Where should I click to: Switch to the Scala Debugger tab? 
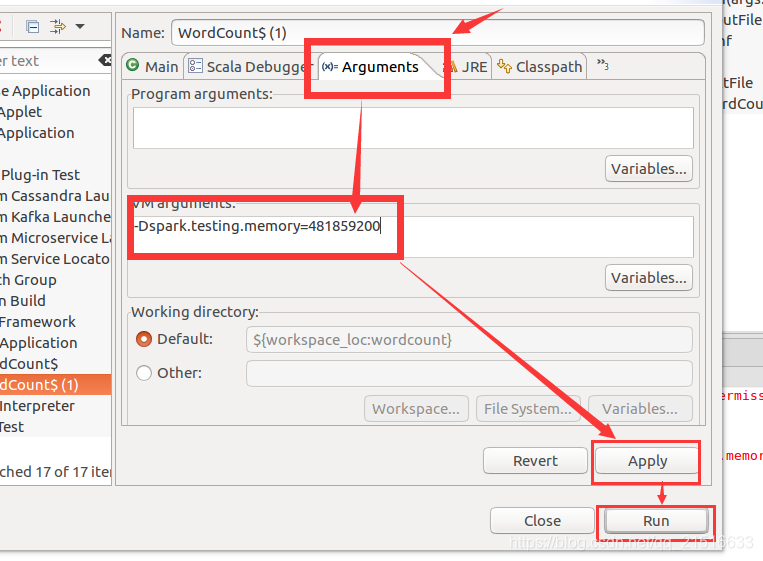pyautogui.click(x=249, y=67)
